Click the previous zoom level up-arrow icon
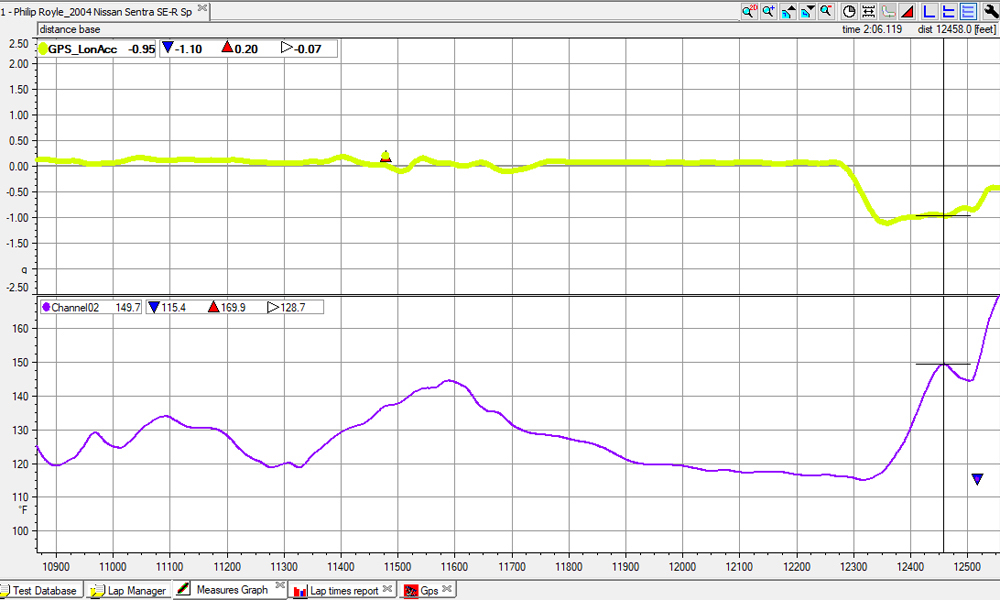The height and width of the screenshot is (600, 1000). coord(788,12)
